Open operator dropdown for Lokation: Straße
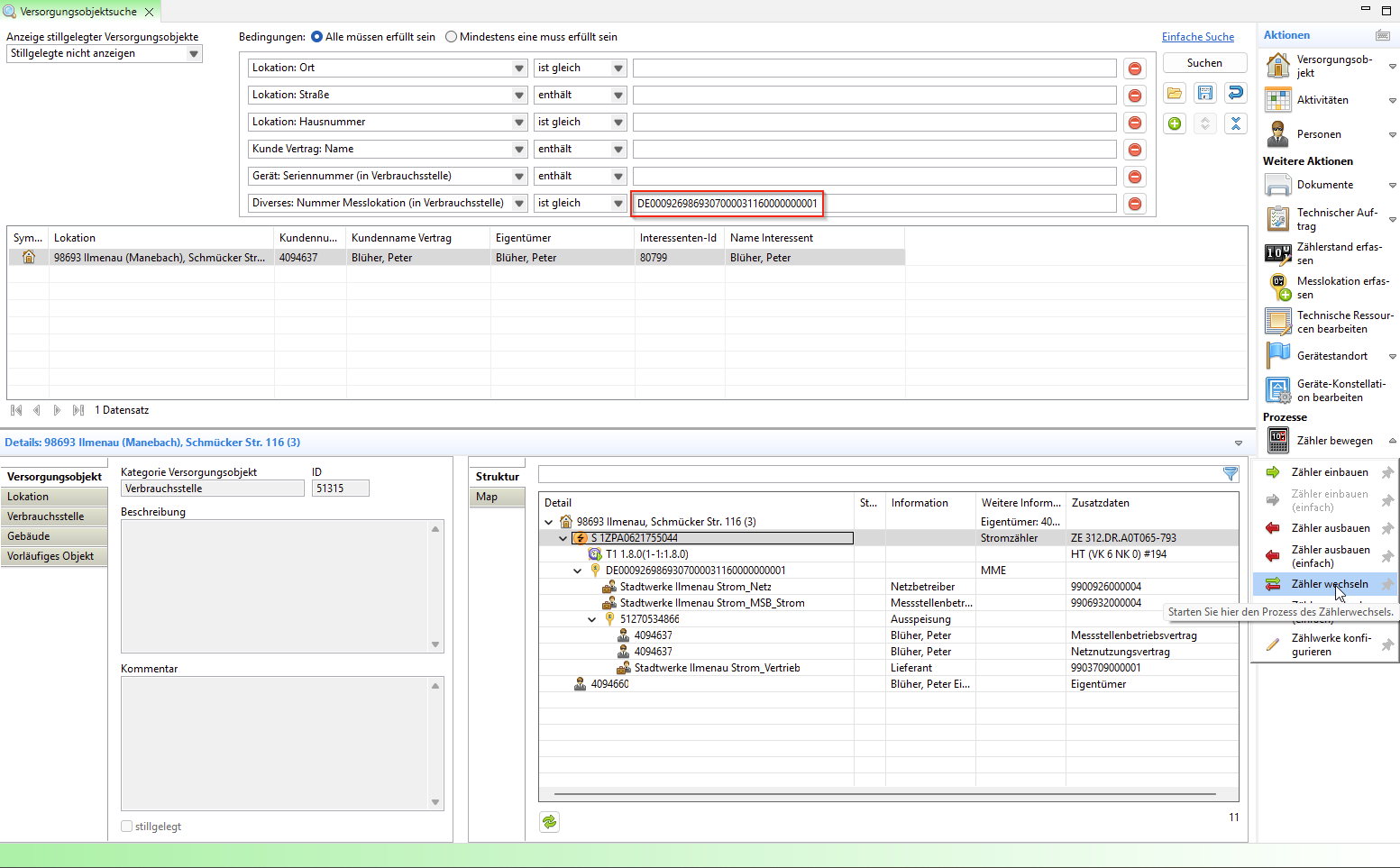The image size is (1400, 868). pos(618,96)
